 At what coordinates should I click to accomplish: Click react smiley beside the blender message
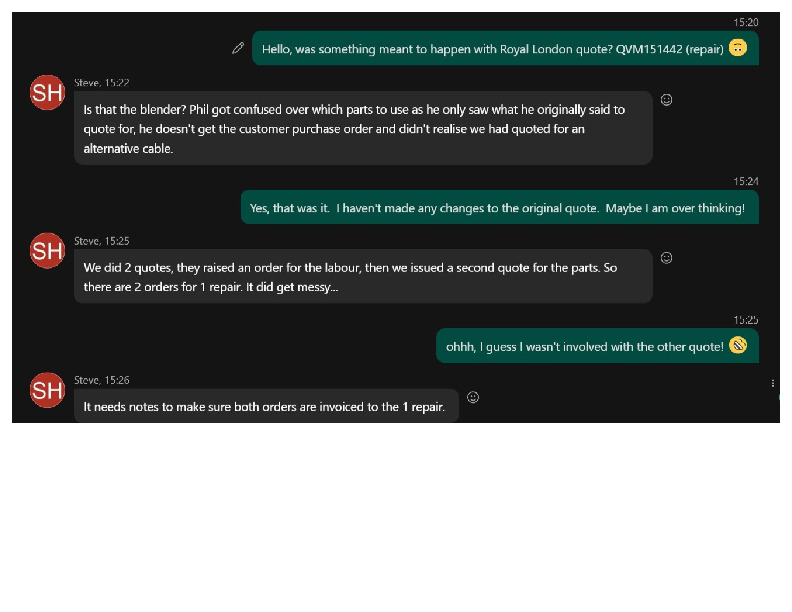[x=667, y=100]
